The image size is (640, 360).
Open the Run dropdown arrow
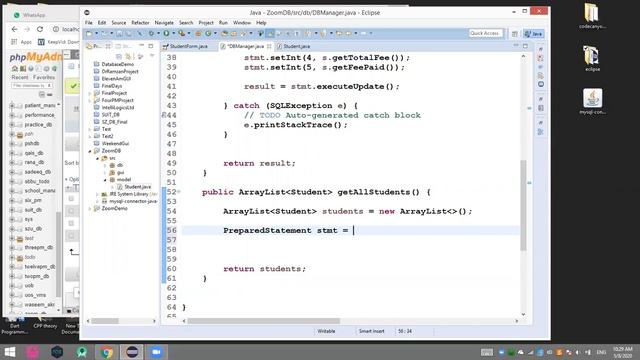click(x=173, y=33)
